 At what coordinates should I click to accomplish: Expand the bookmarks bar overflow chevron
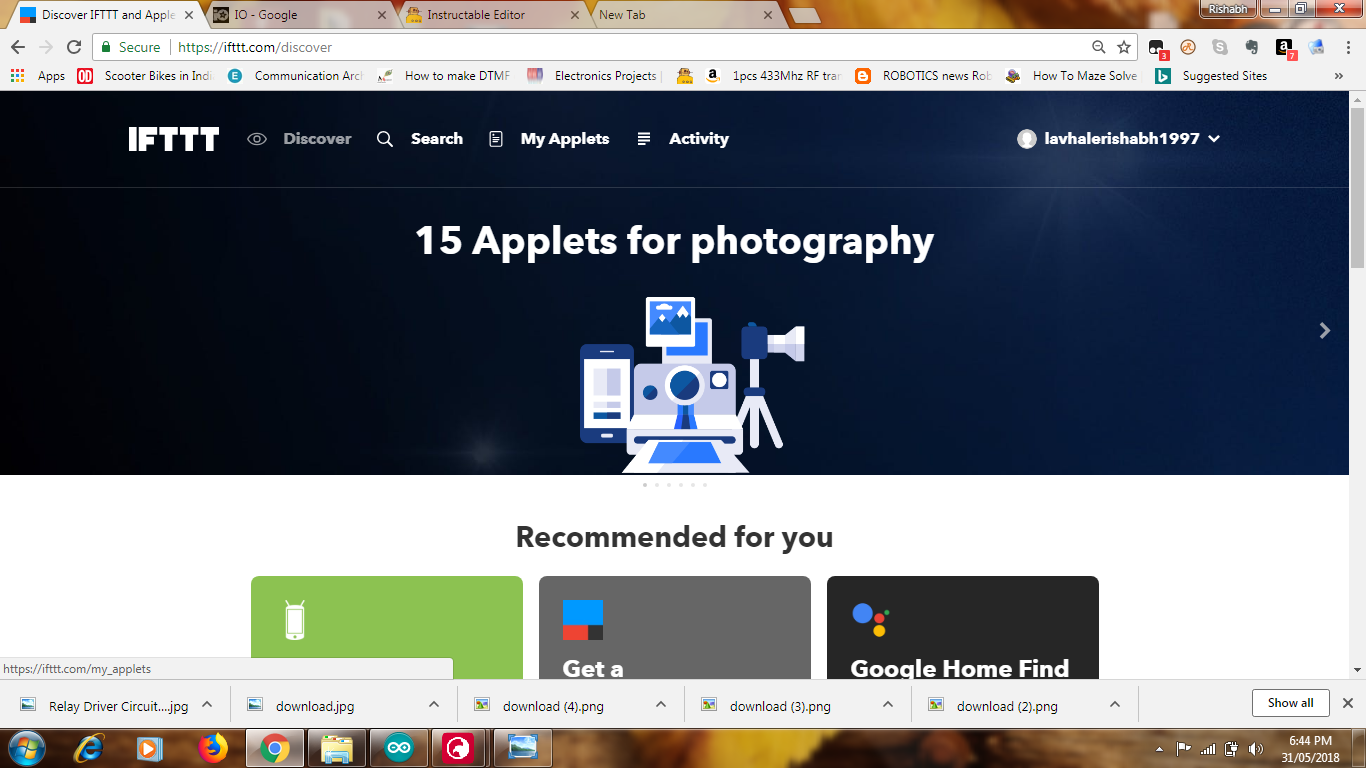(x=1339, y=76)
